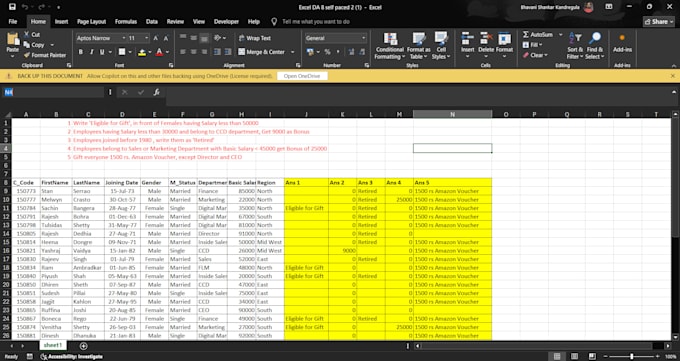Toggle Wrap Text for the cell
The height and width of the screenshot is (361, 680).
pyautogui.click(x=255, y=38)
